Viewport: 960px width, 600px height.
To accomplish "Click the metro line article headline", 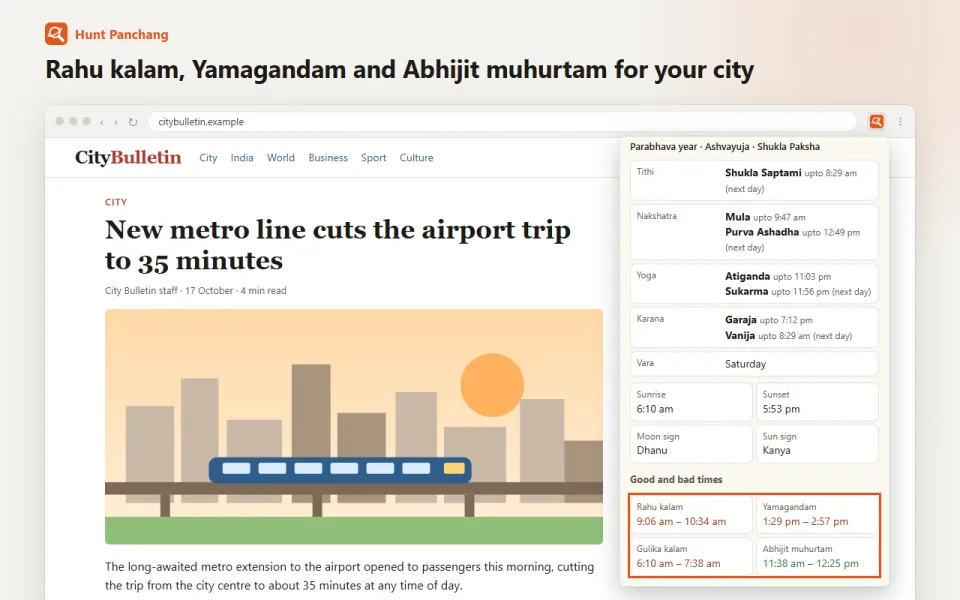I will pos(338,245).
